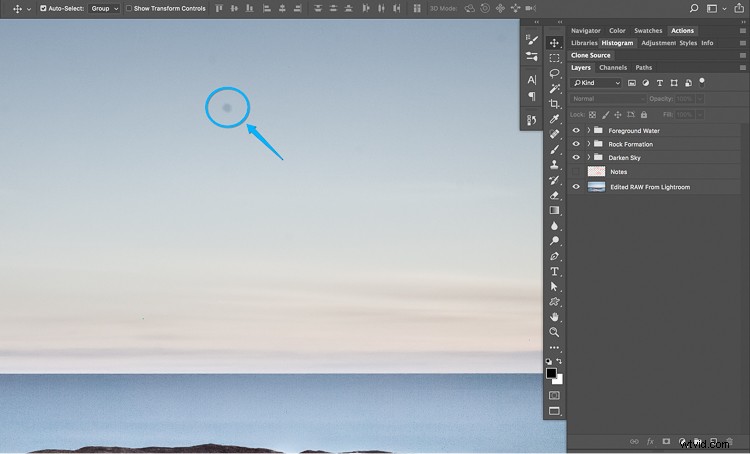Hide the Darken Sky group
This screenshot has height=454, width=750.
[x=576, y=157]
